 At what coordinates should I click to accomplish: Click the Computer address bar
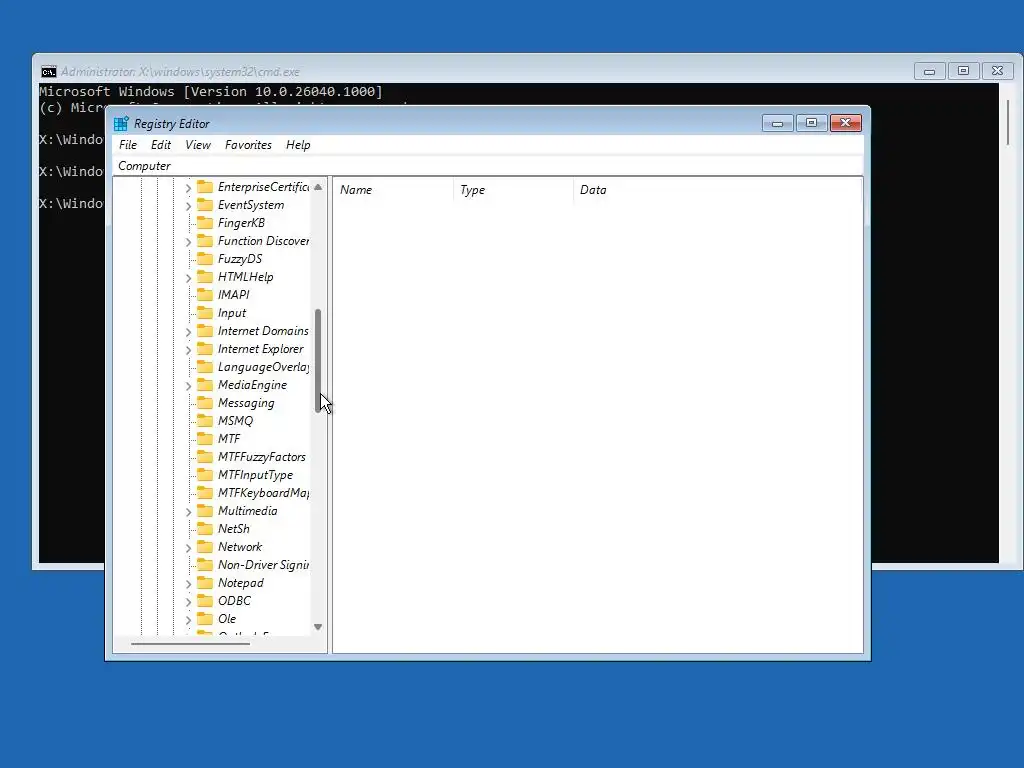(489, 166)
